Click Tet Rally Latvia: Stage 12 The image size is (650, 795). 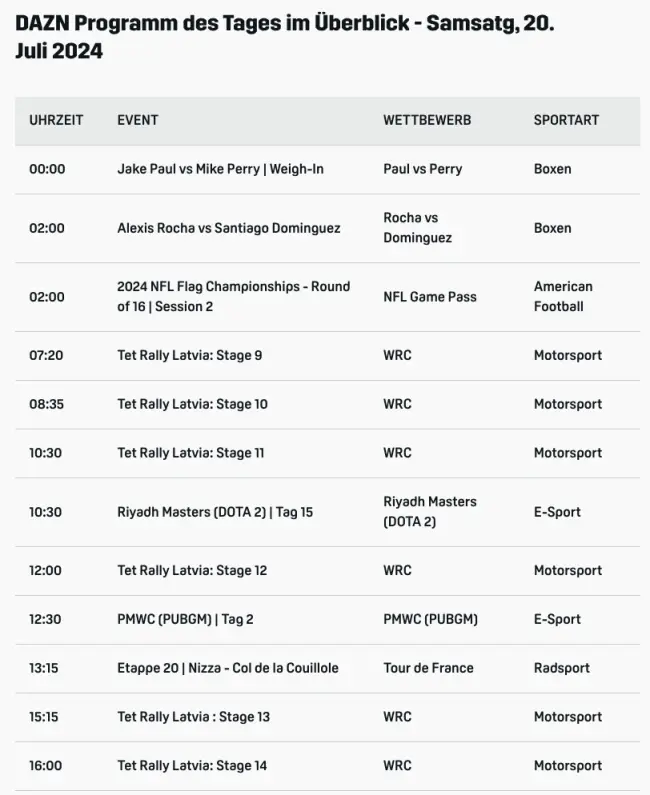pos(192,571)
